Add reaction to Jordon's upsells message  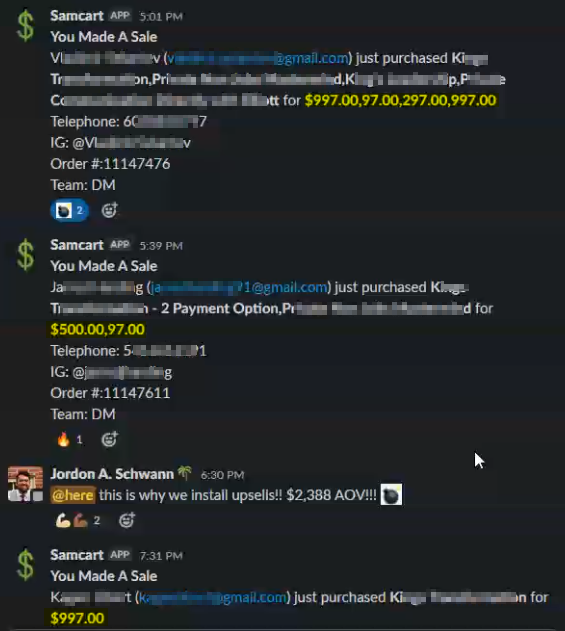pyautogui.click(x=127, y=521)
